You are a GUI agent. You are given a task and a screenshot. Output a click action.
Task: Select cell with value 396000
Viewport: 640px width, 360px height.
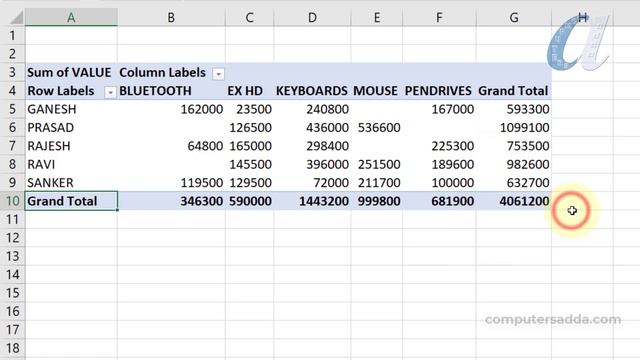(x=312, y=164)
